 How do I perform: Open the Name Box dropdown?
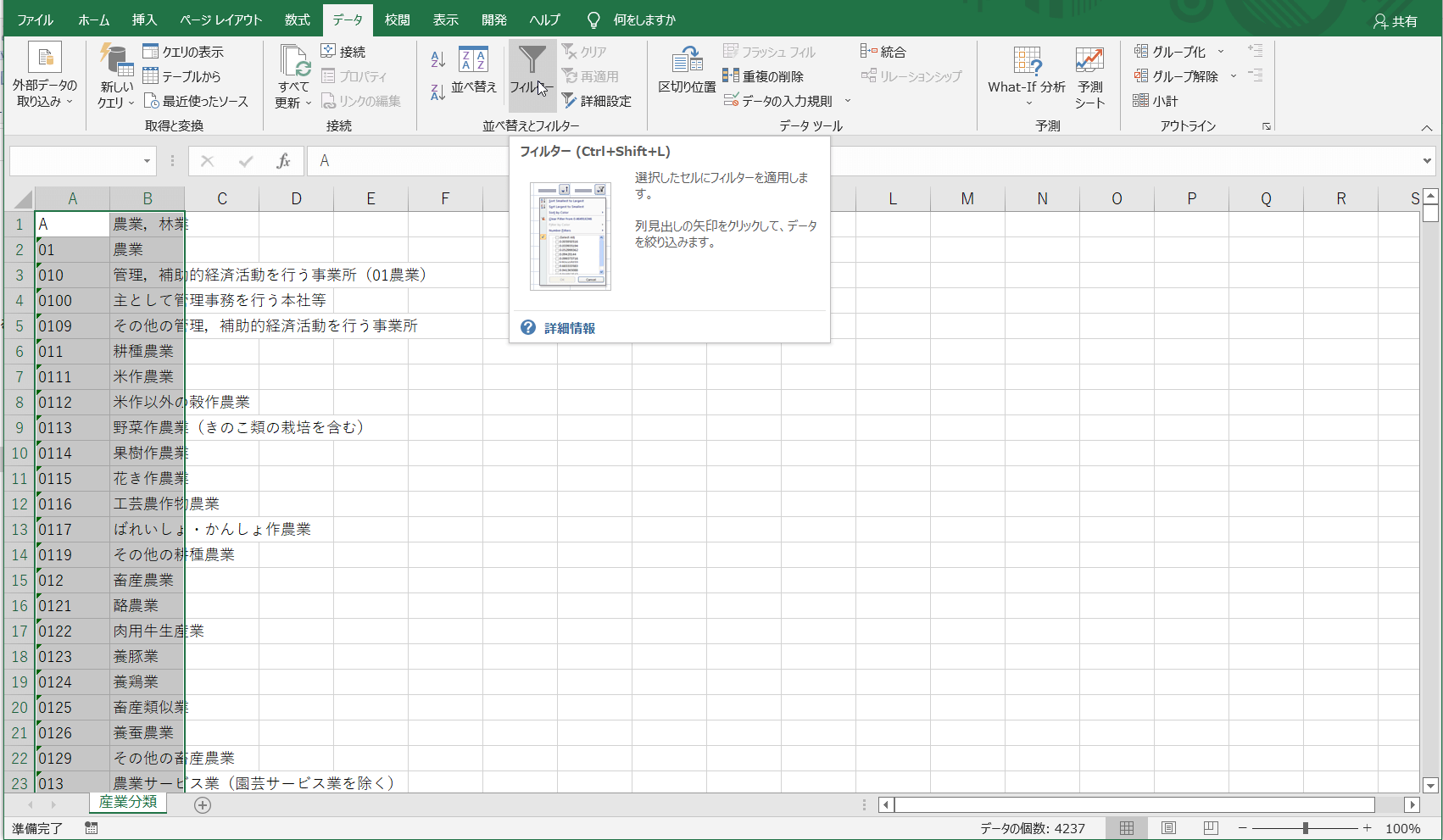point(147,161)
